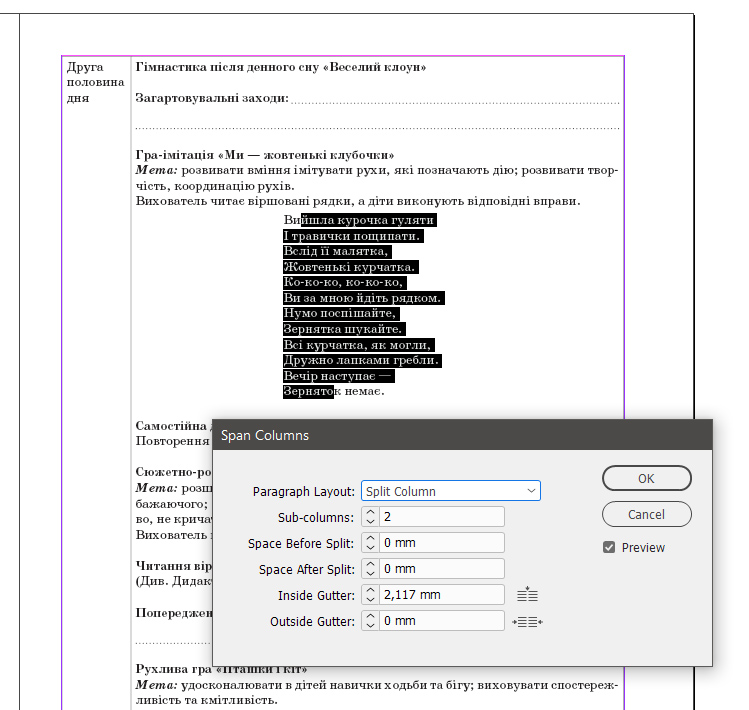Screen dimensions: 749x710
Task: Click the Sub-columns value field
Action: click(441, 517)
